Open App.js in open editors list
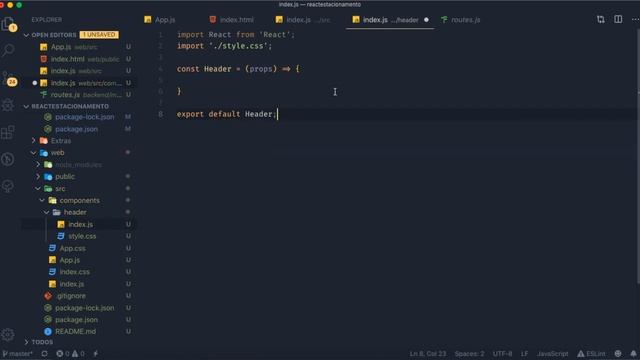Viewport: 640px width, 360px height. pyautogui.click(x=80, y=47)
